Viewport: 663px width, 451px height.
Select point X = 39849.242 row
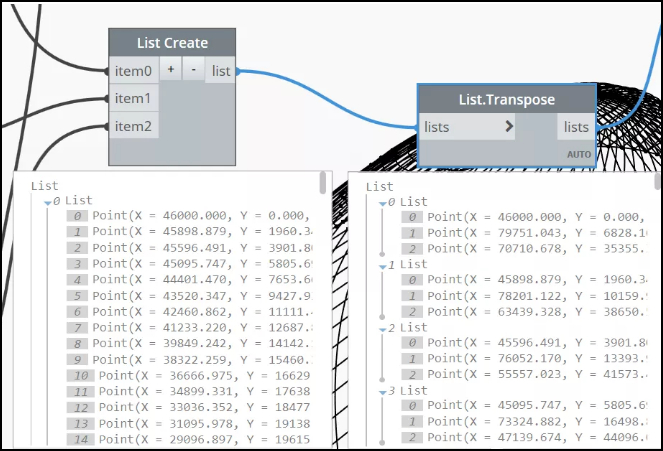pyautogui.click(x=189, y=343)
